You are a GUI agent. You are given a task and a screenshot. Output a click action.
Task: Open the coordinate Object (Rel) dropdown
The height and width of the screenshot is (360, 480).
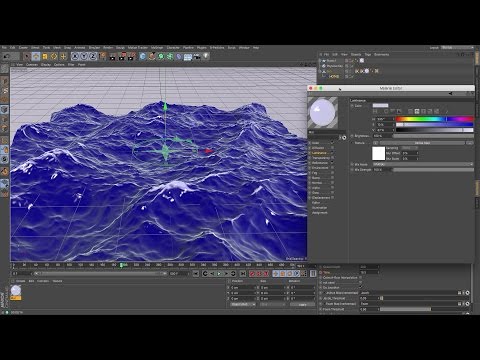pyautogui.click(x=243, y=304)
